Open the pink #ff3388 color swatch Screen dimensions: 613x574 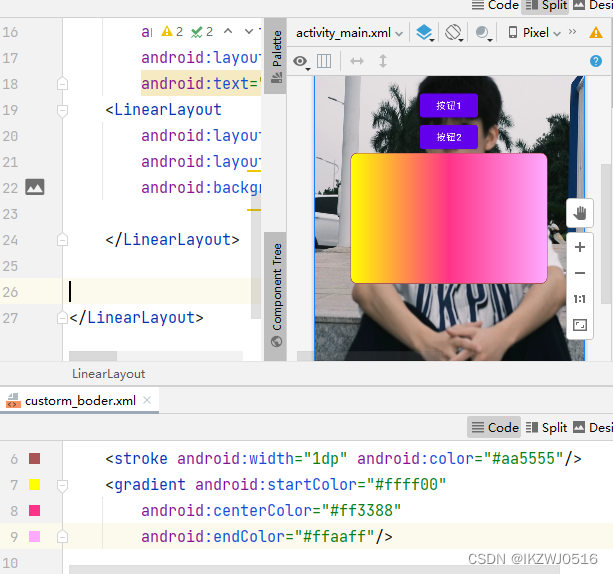click(x=35, y=511)
